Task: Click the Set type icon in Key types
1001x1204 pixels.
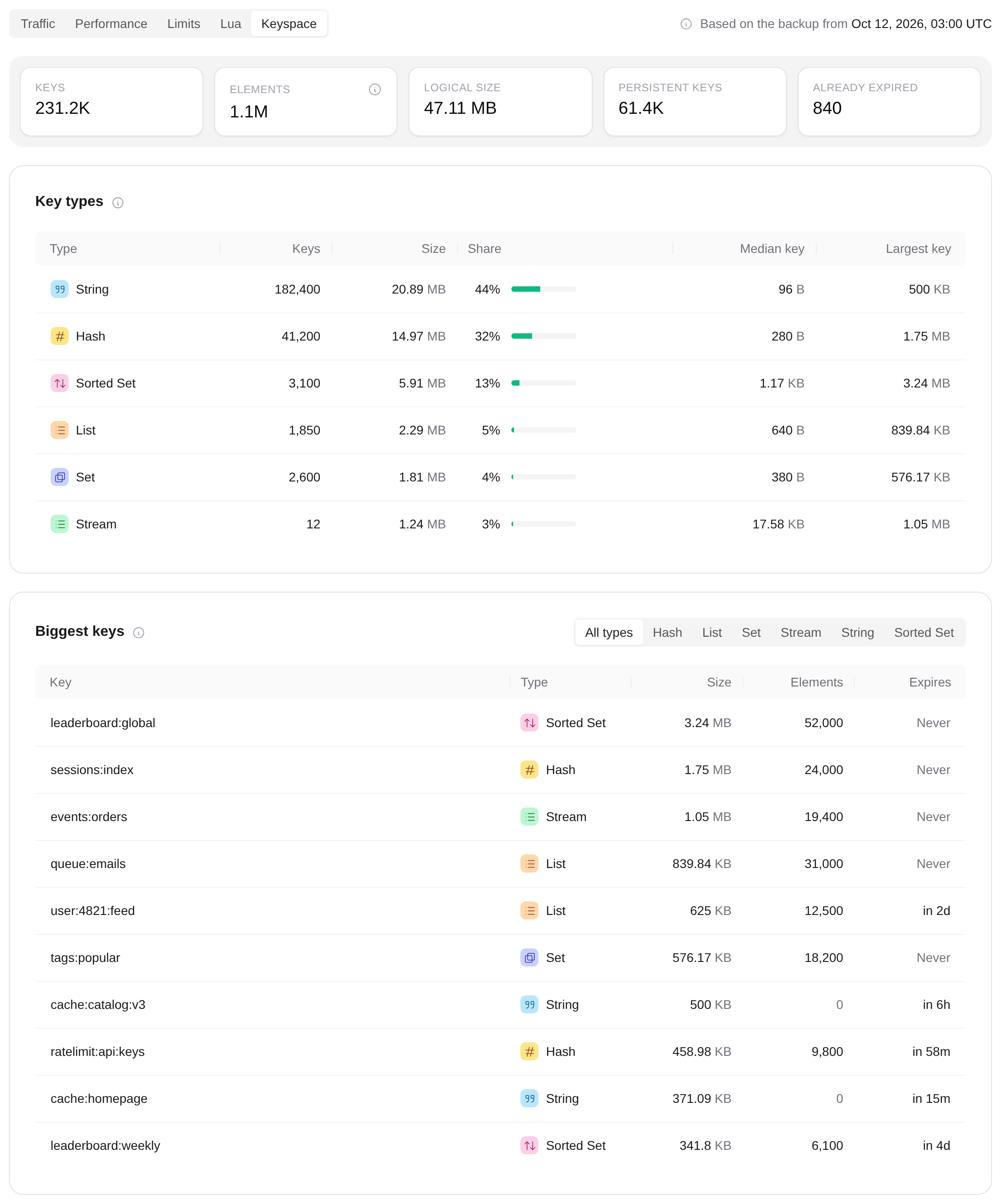Action: coord(60,478)
